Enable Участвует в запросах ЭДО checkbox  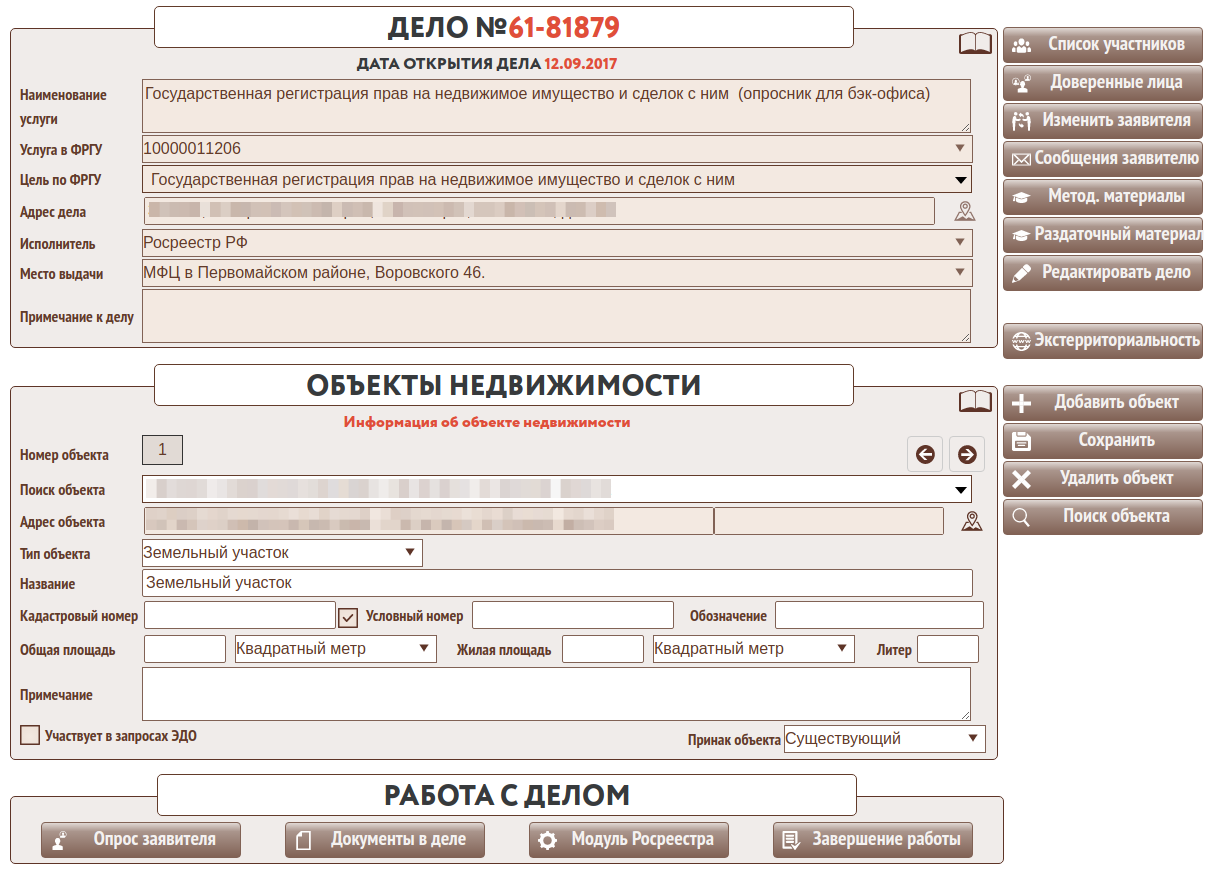[30, 736]
